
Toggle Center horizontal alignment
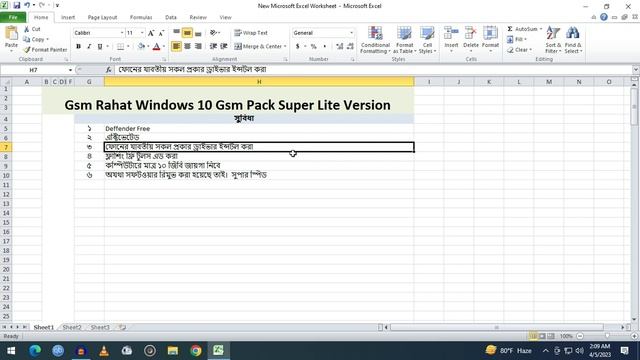coord(187,47)
